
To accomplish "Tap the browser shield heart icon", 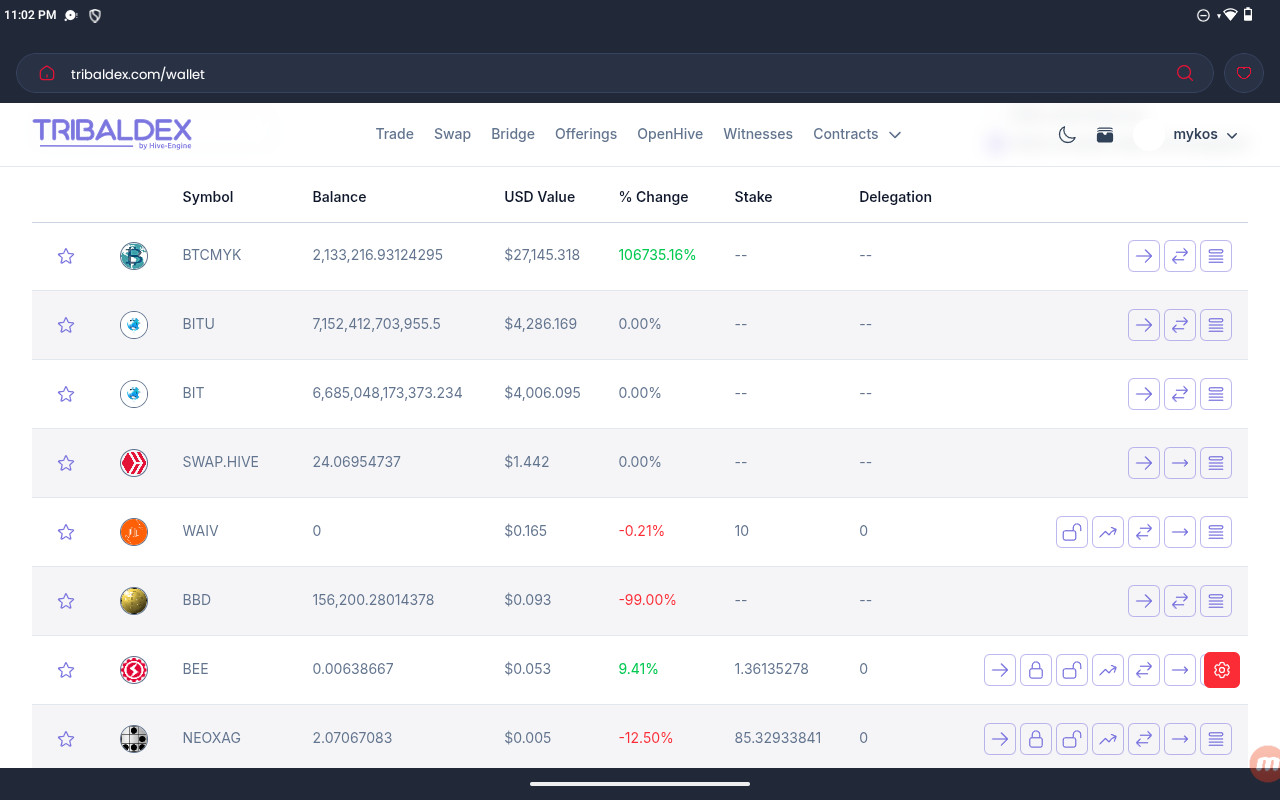I will (x=1244, y=73).
